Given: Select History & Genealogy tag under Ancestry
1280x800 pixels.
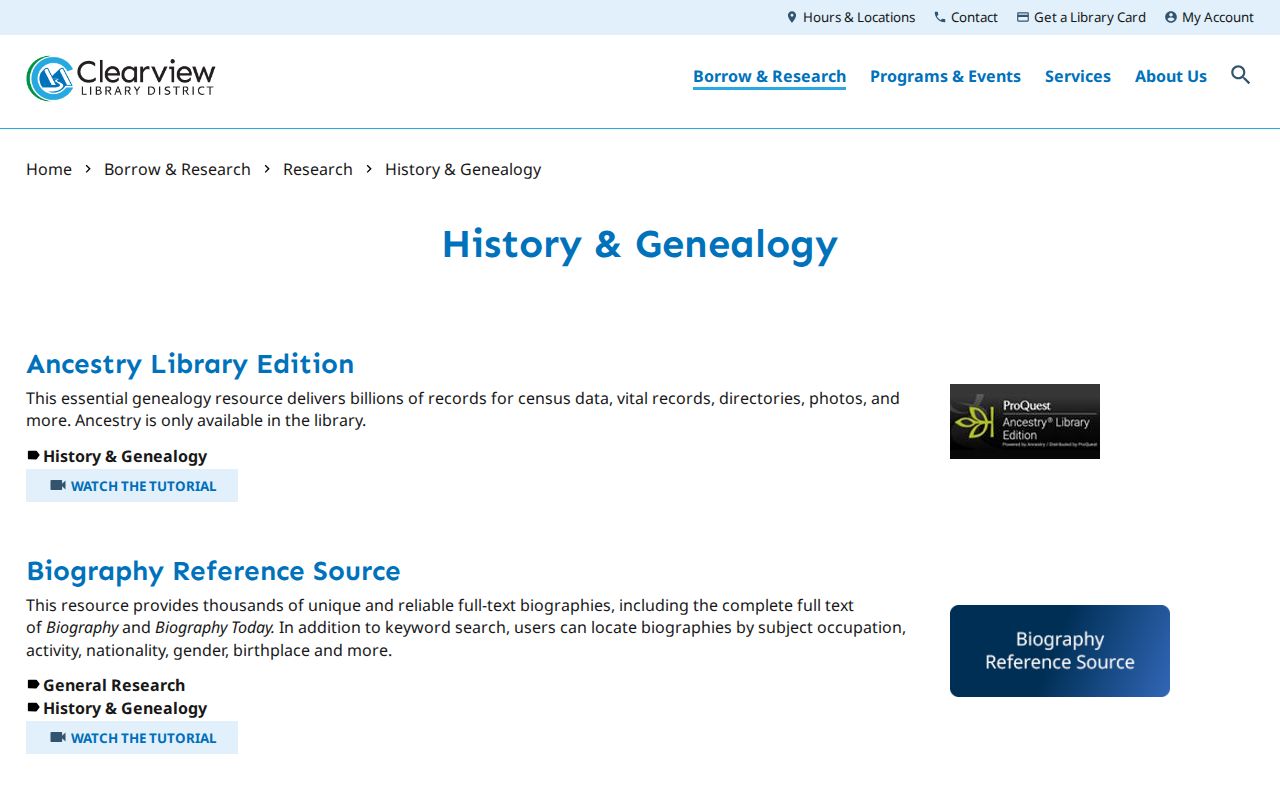Looking at the screenshot, I should [x=125, y=456].
